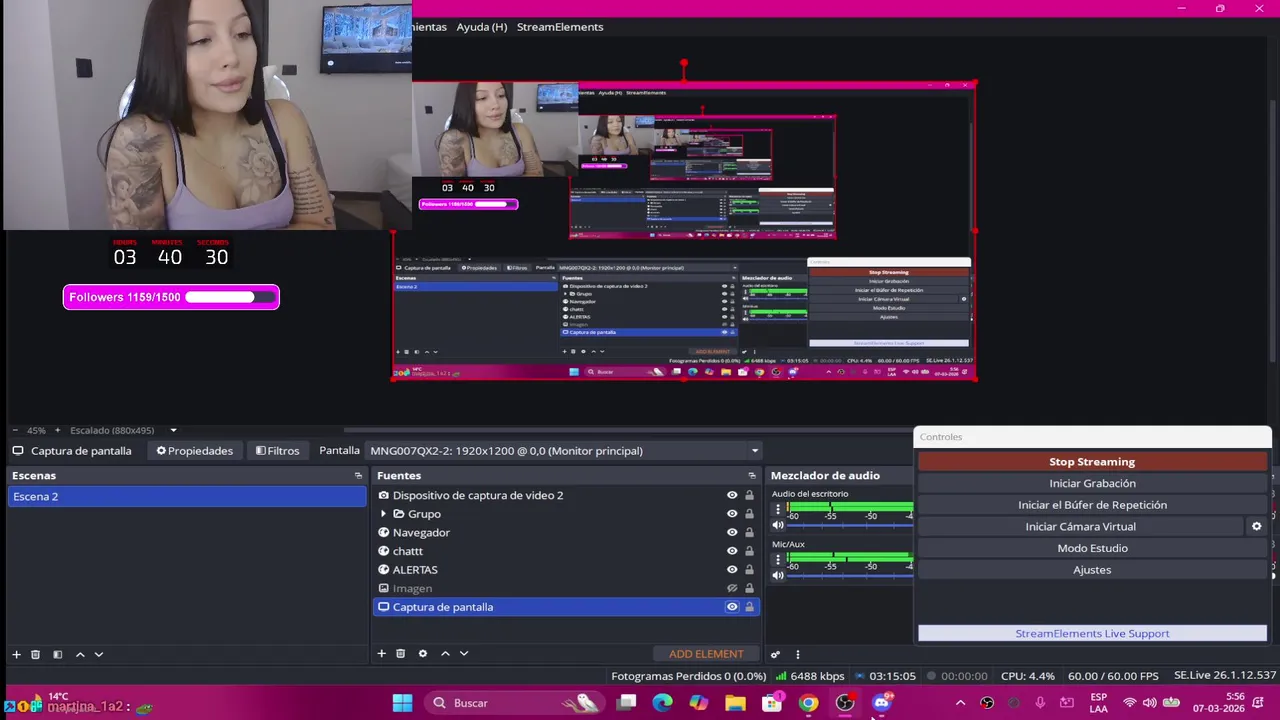The width and height of the screenshot is (1280, 720).
Task: Add a new scene with plus icon
Action: pos(16,654)
